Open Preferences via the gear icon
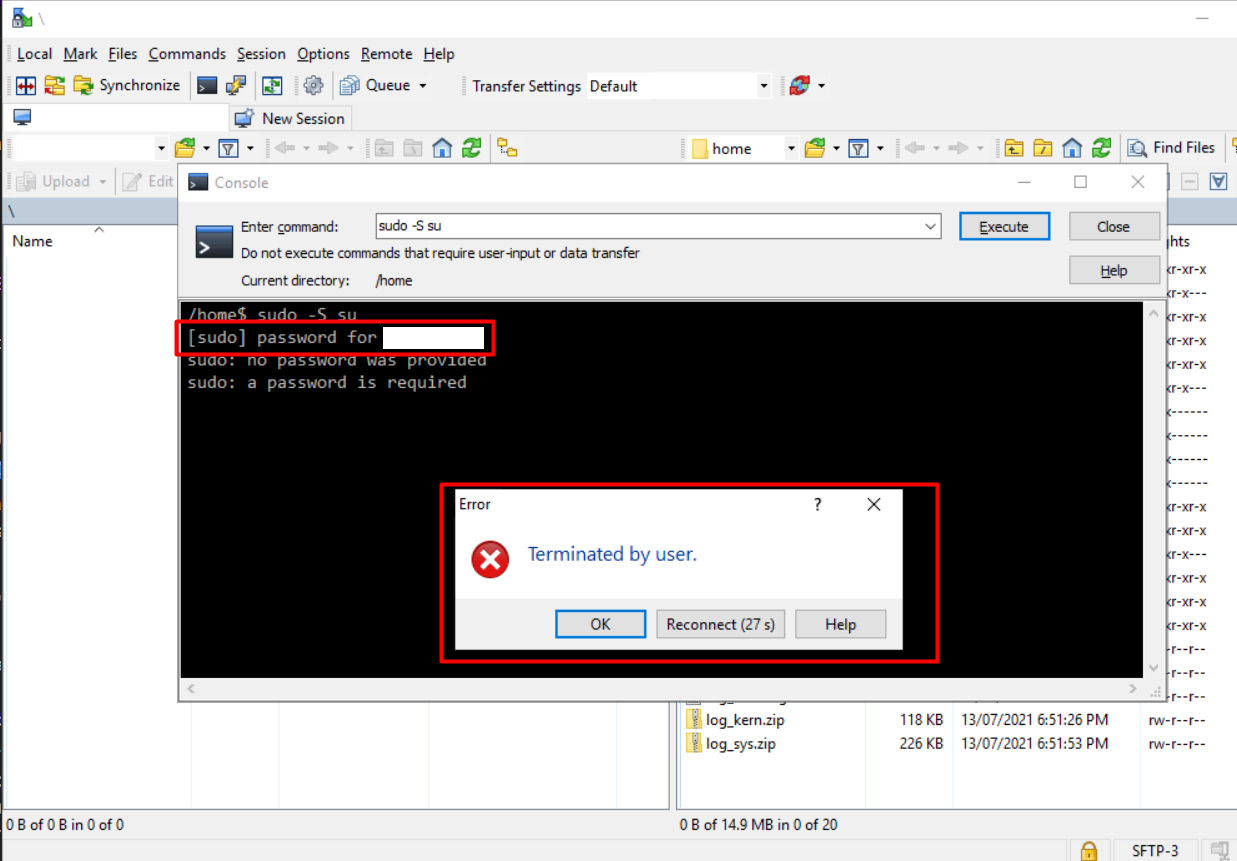The image size is (1237, 861). tap(314, 86)
